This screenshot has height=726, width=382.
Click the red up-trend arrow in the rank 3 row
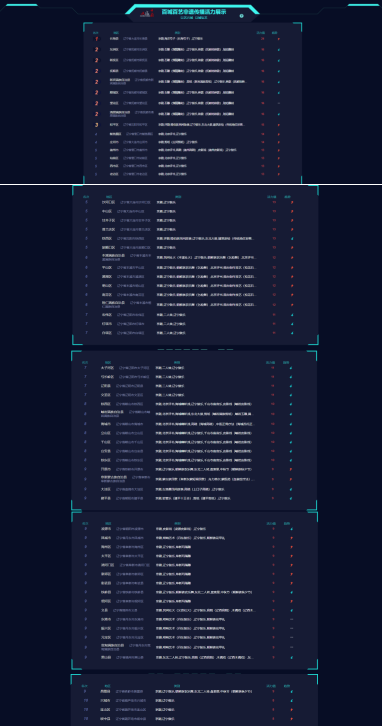pyautogui.click(x=279, y=125)
